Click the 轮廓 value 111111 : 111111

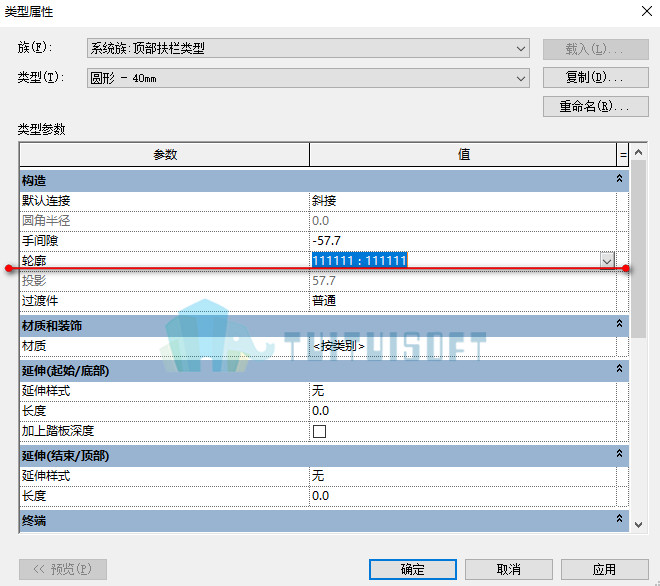click(x=359, y=261)
